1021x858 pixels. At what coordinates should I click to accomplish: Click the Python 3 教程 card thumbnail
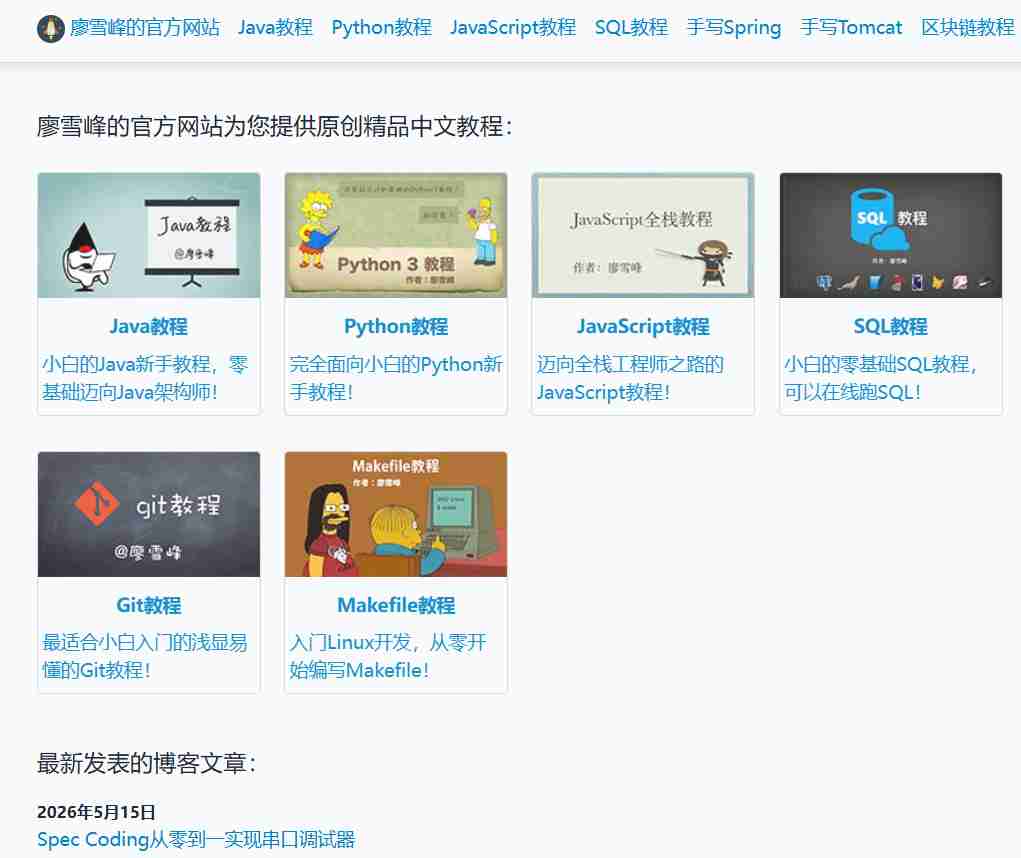coord(396,235)
